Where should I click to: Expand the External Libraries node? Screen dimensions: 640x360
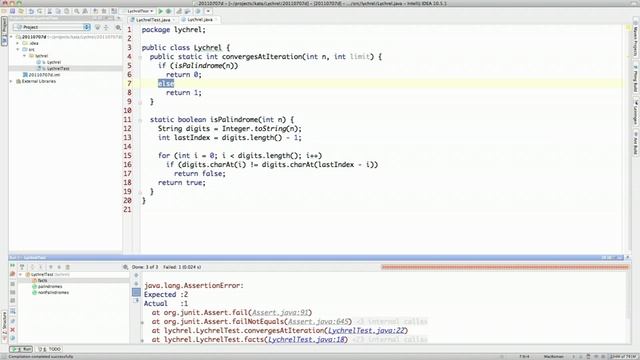coord(11,81)
